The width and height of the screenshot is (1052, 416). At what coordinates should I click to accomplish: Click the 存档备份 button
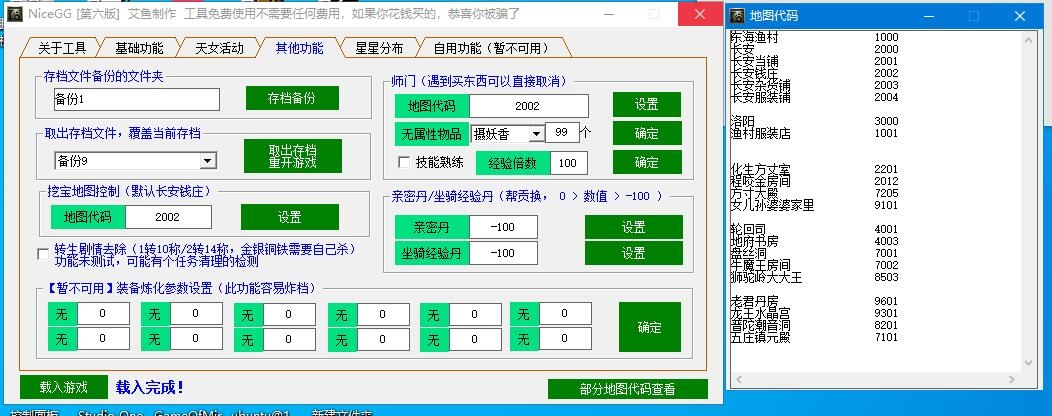(292, 98)
